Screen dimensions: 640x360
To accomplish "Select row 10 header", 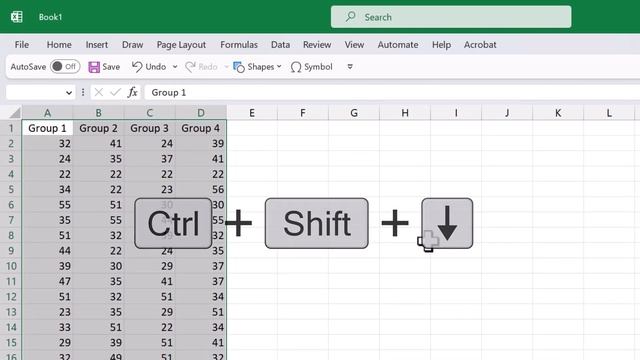I will tap(11, 266).
